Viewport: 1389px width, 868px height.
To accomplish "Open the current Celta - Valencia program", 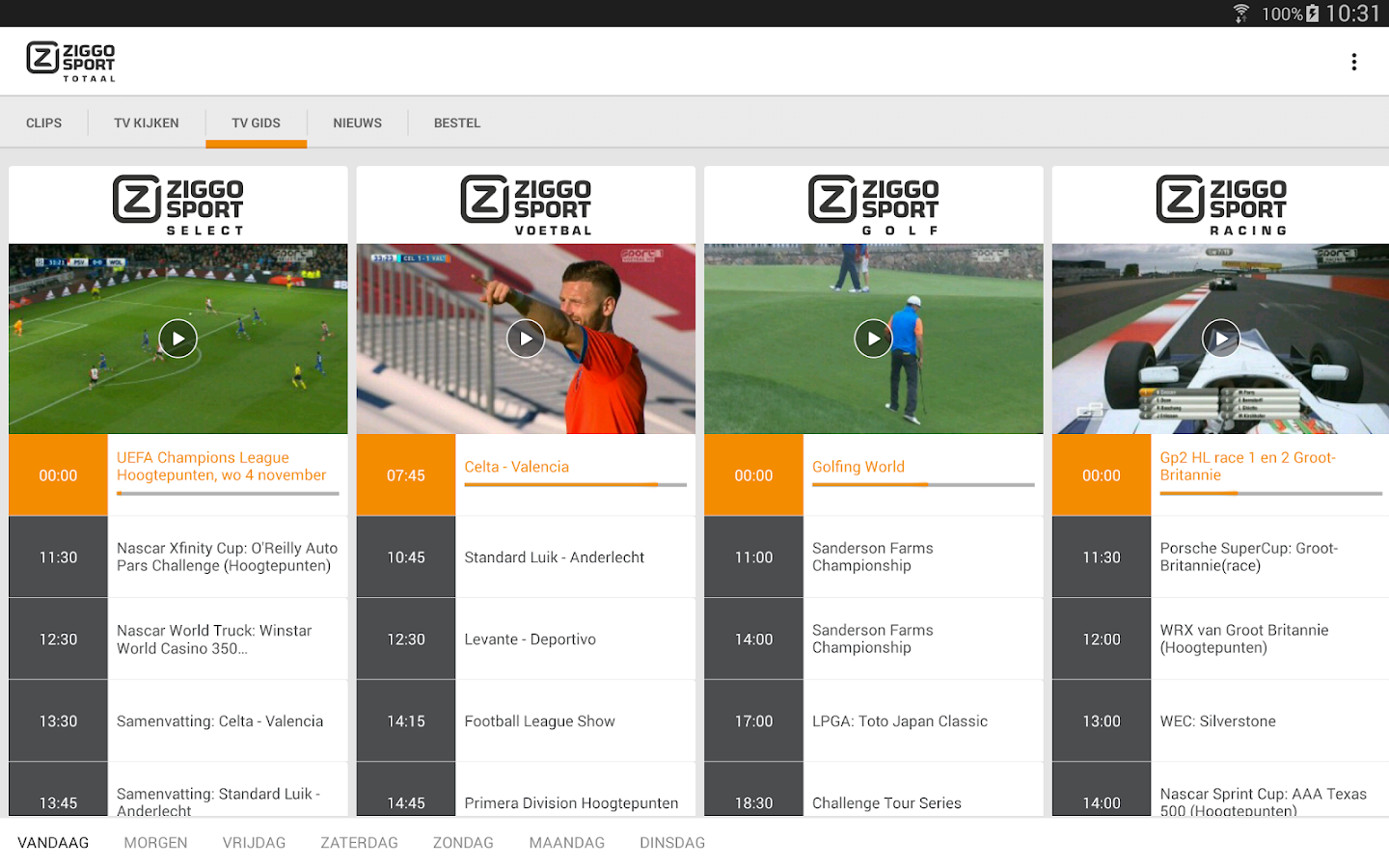I will point(526,475).
